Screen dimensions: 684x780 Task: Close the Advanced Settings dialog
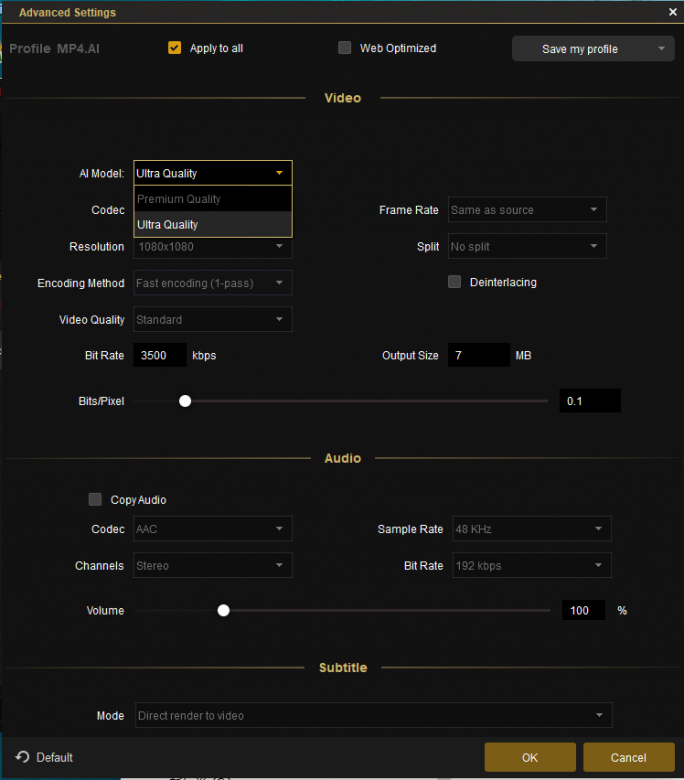[x=673, y=12]
